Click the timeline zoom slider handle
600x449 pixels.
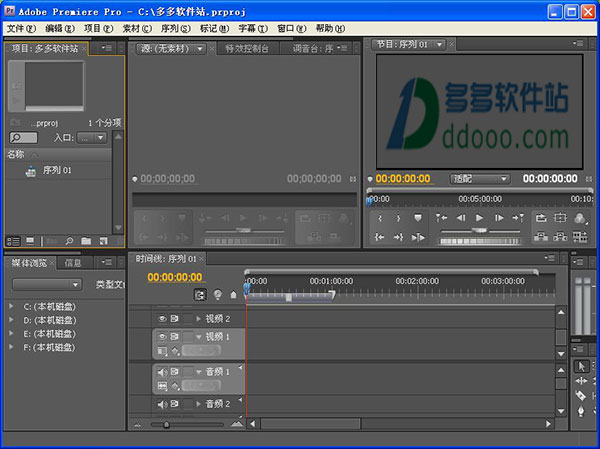click(x=166, y=425)
